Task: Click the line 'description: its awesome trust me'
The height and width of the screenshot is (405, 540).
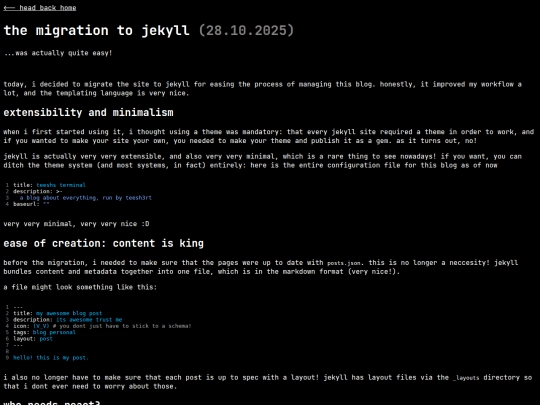Action: click(68, 320)
